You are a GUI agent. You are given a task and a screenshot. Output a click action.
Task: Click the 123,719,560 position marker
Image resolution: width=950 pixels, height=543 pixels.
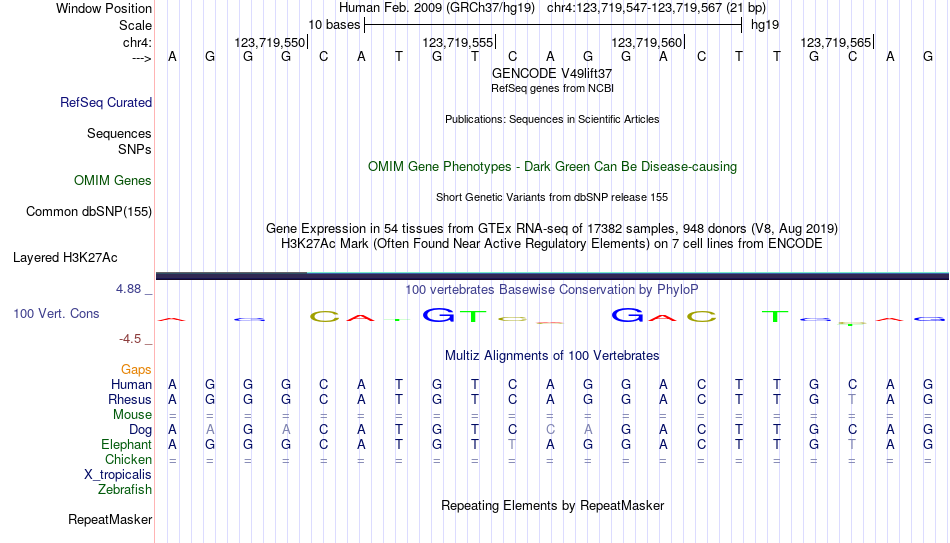point(647,42)
